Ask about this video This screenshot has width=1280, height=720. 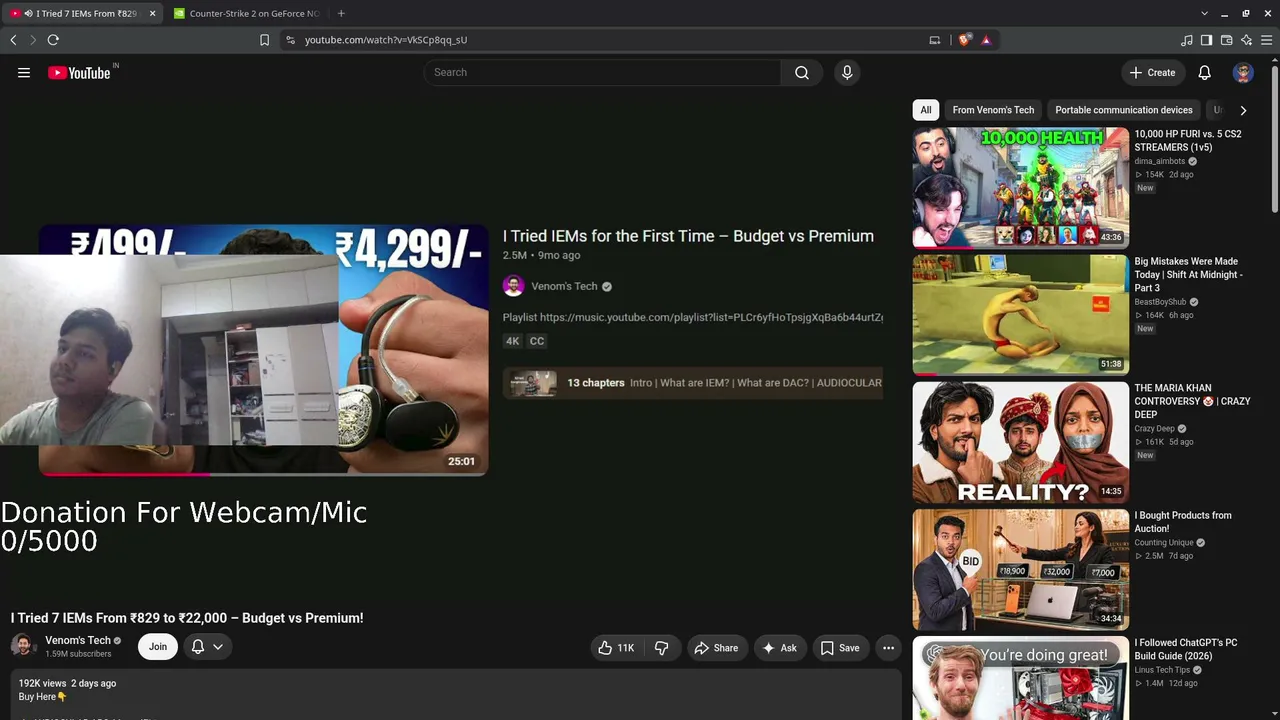point(780,648)
